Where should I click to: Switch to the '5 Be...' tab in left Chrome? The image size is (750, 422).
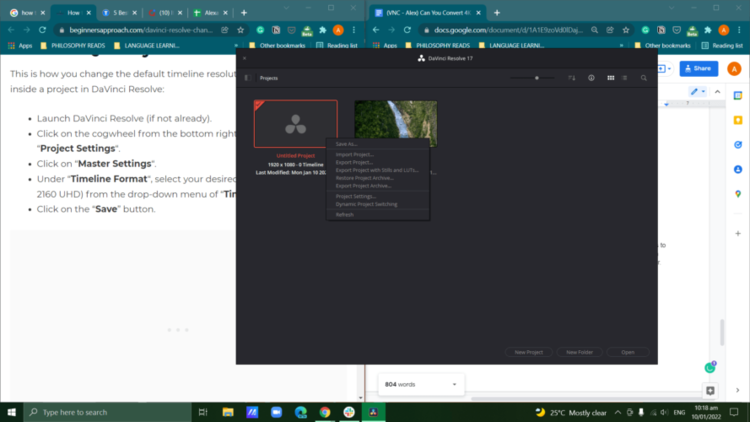pyautogui.click(x=120, y=13)
